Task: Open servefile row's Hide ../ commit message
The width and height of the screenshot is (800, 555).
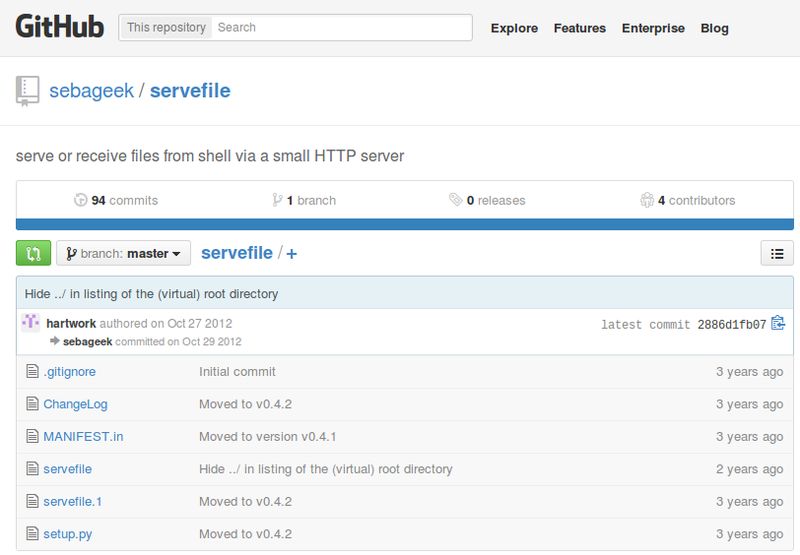Action: pyautogui.click(x=326, y=469)
